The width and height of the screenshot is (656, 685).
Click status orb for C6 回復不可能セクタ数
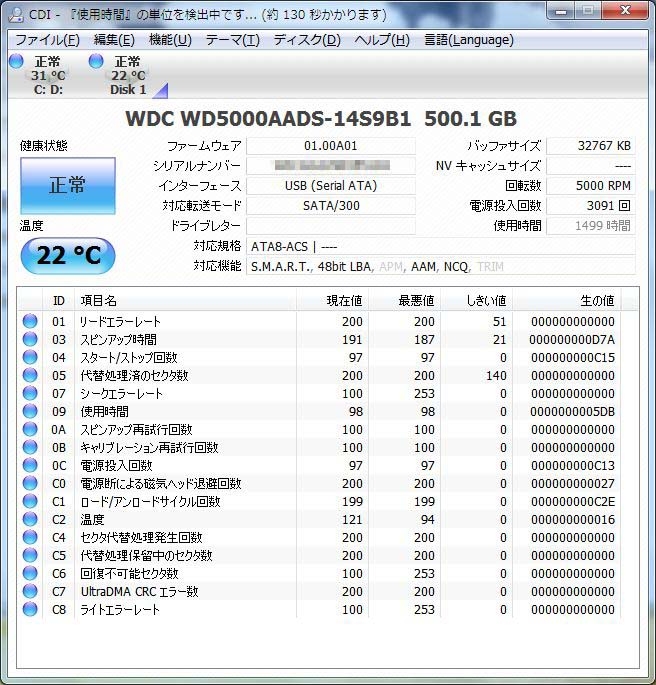(x=30, y=573)
